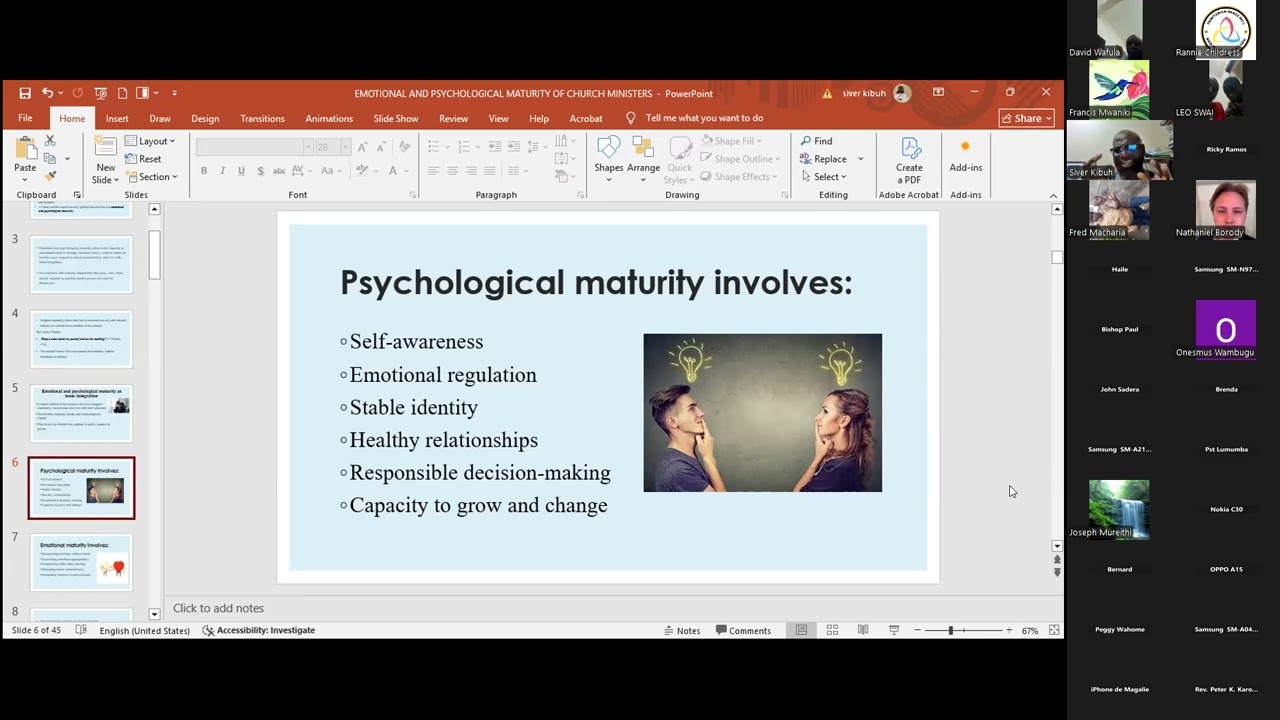Toggle the Notes pane

click(x=681, y=630)
